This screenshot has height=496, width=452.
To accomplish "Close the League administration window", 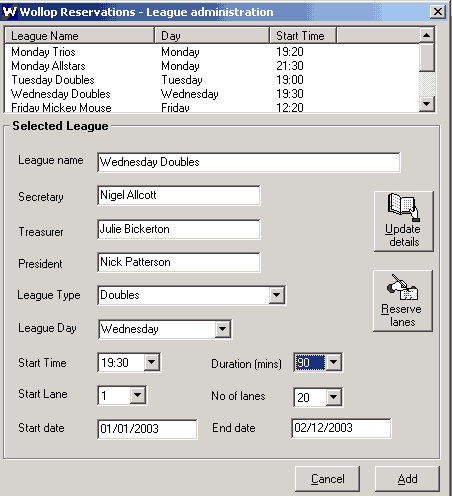I will pos(438,12).
